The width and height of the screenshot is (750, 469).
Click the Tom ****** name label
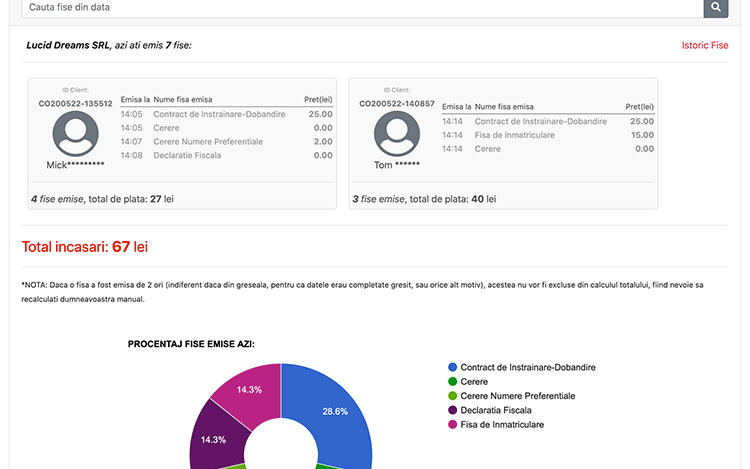coord(397,165)
